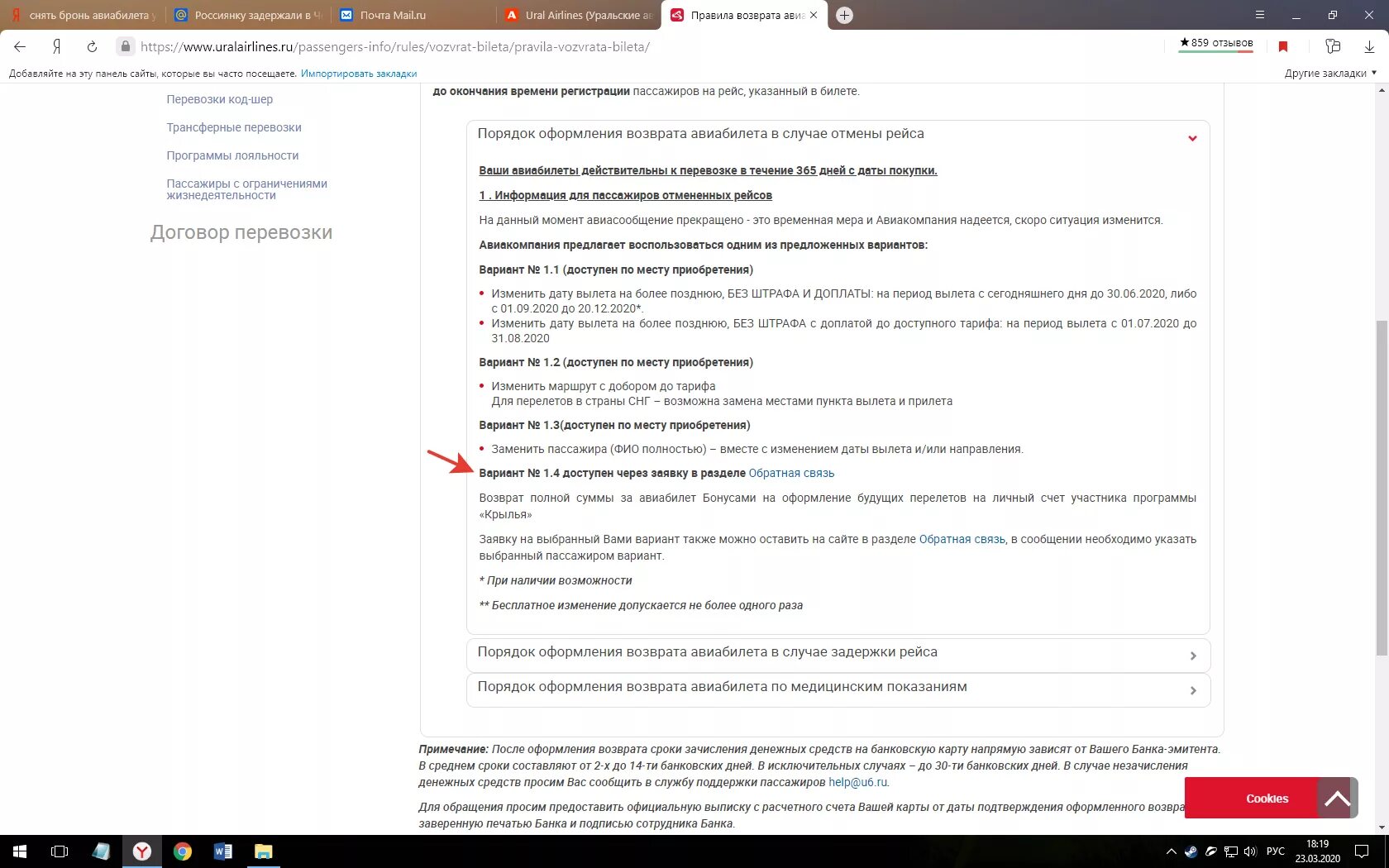The image size is (1389, 868).
Task: Expand the задержки рейса refund section
Action: click(x=838, y=655)
